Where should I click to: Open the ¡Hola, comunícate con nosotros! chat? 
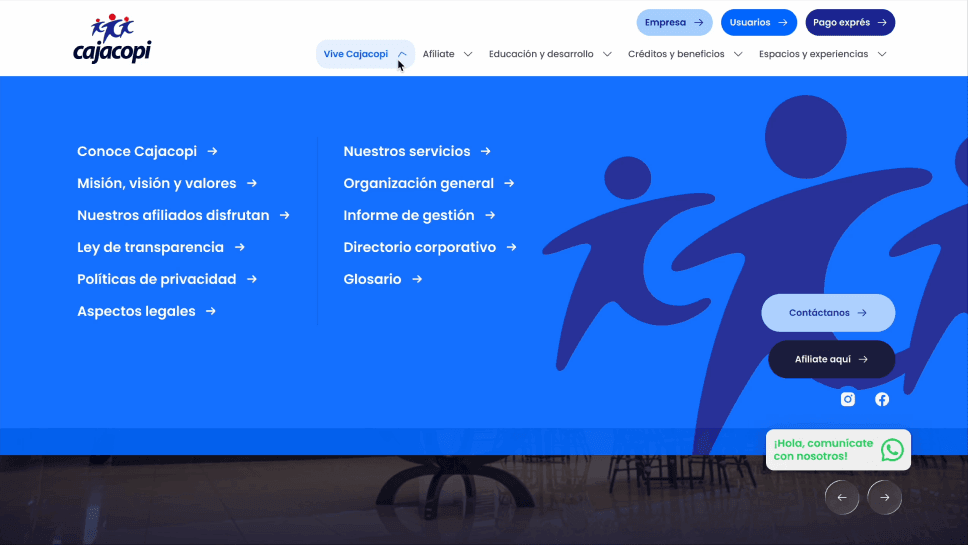pyautogui.click(x=838, y=450)
